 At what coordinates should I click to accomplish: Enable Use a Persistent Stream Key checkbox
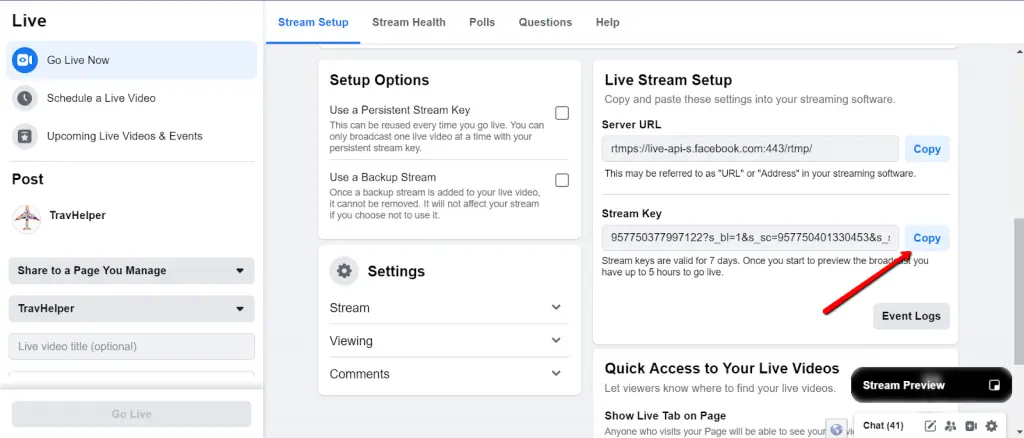click(x=562, y=113)
